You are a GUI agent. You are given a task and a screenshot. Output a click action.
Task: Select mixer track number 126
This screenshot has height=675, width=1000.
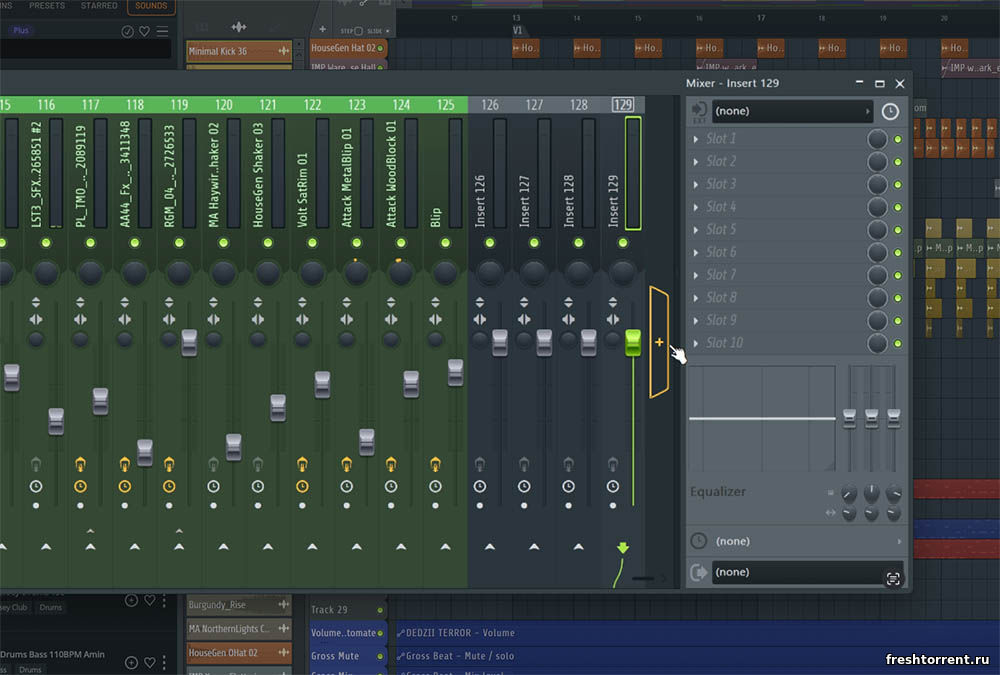coord(490,105)
